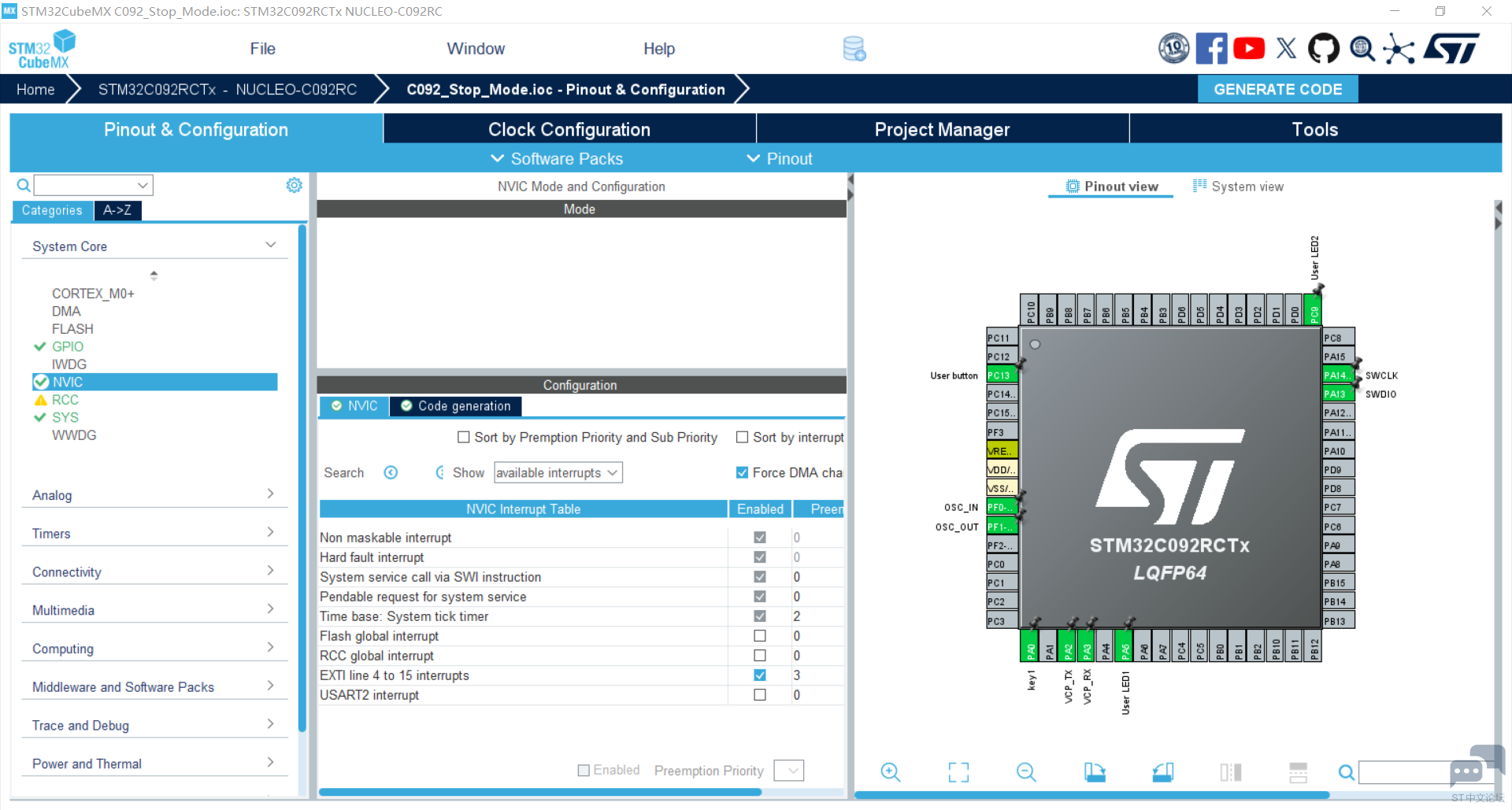Click the database update icon near Help

tap(854, 49)
